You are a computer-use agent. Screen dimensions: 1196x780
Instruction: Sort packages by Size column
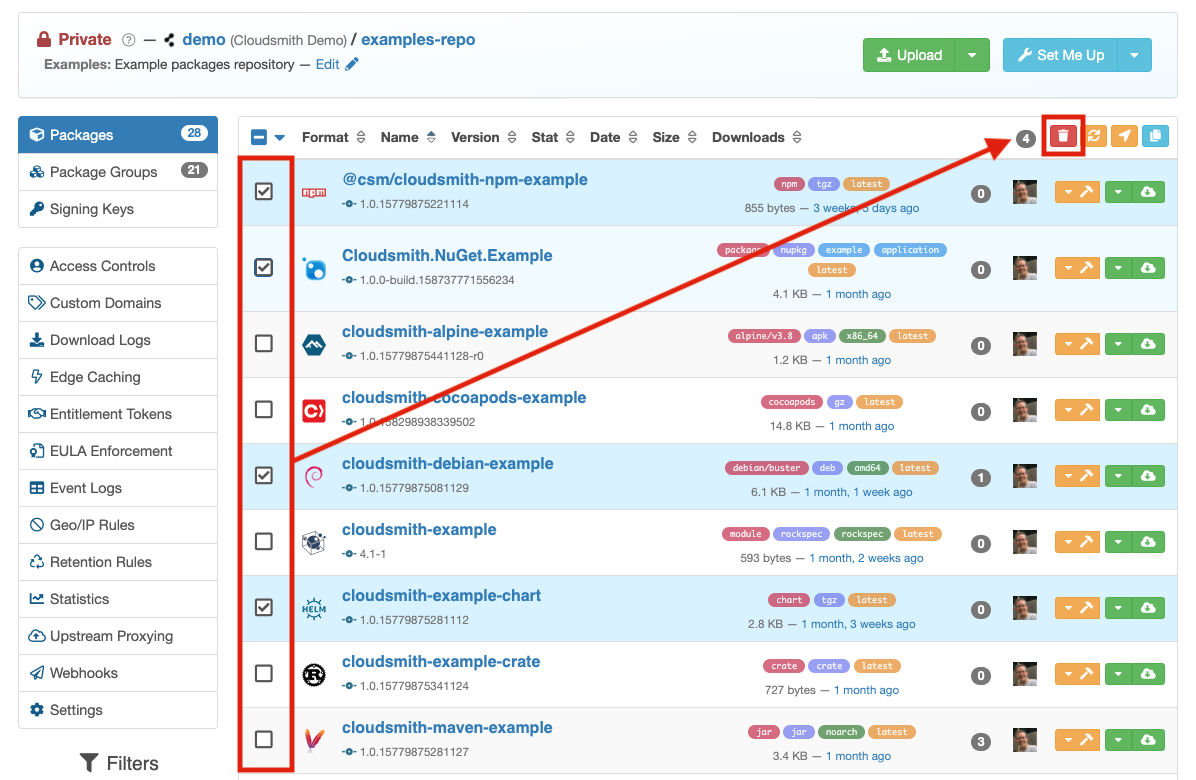(x=674, y=137)
